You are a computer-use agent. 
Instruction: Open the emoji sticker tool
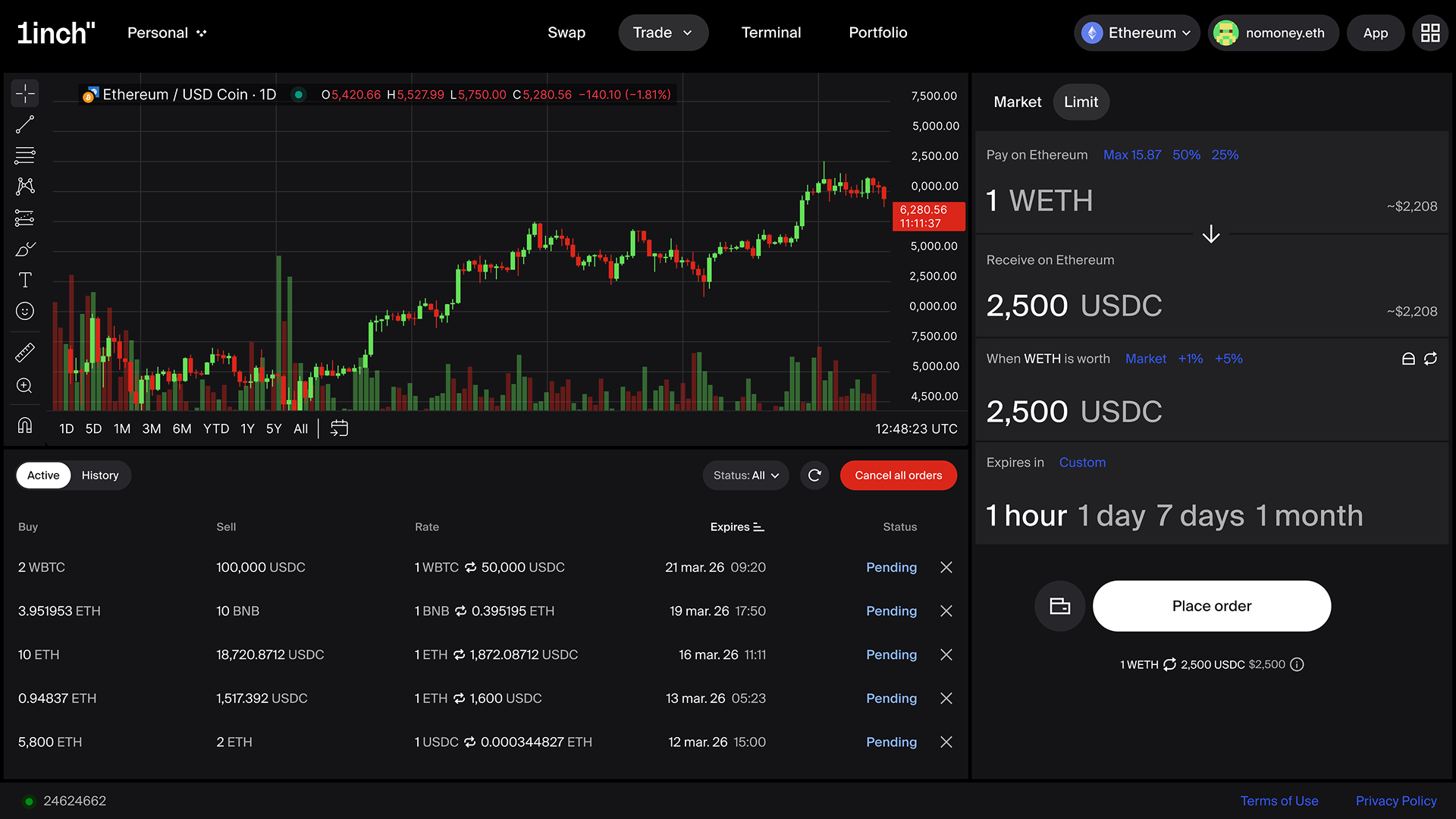[25, 311]
